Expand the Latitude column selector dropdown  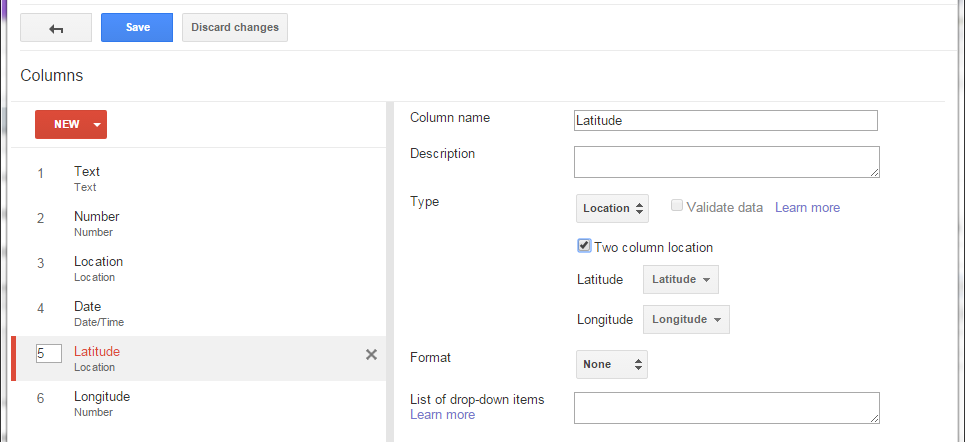point(681,279)
